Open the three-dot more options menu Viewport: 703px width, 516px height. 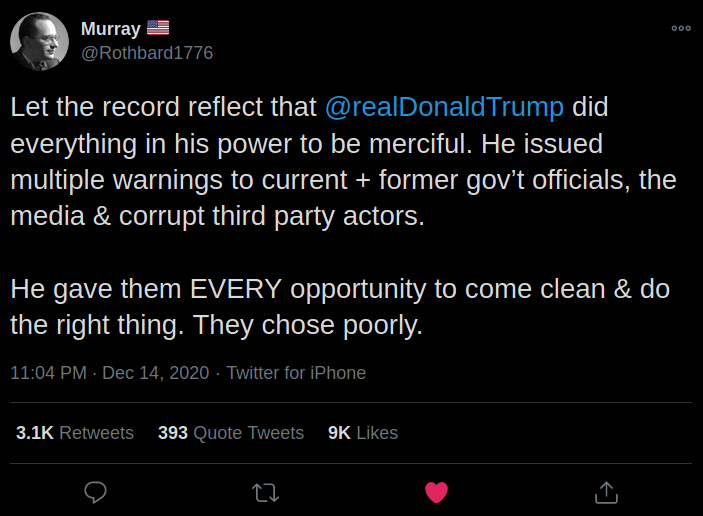pyautogui.click(x=681, y=28)
